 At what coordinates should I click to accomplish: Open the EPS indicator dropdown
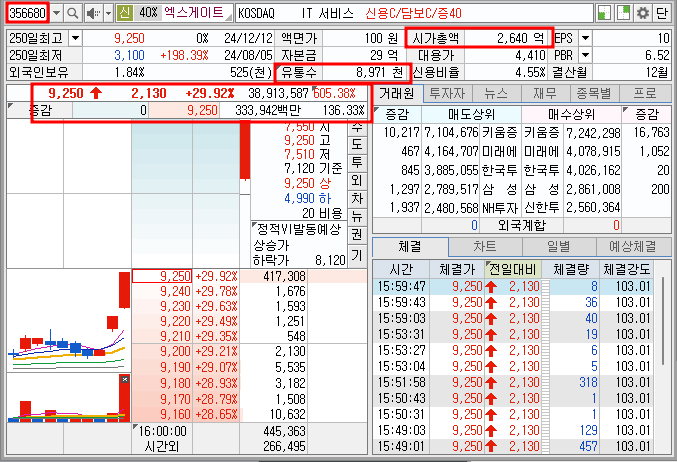(x=585, y=38)
